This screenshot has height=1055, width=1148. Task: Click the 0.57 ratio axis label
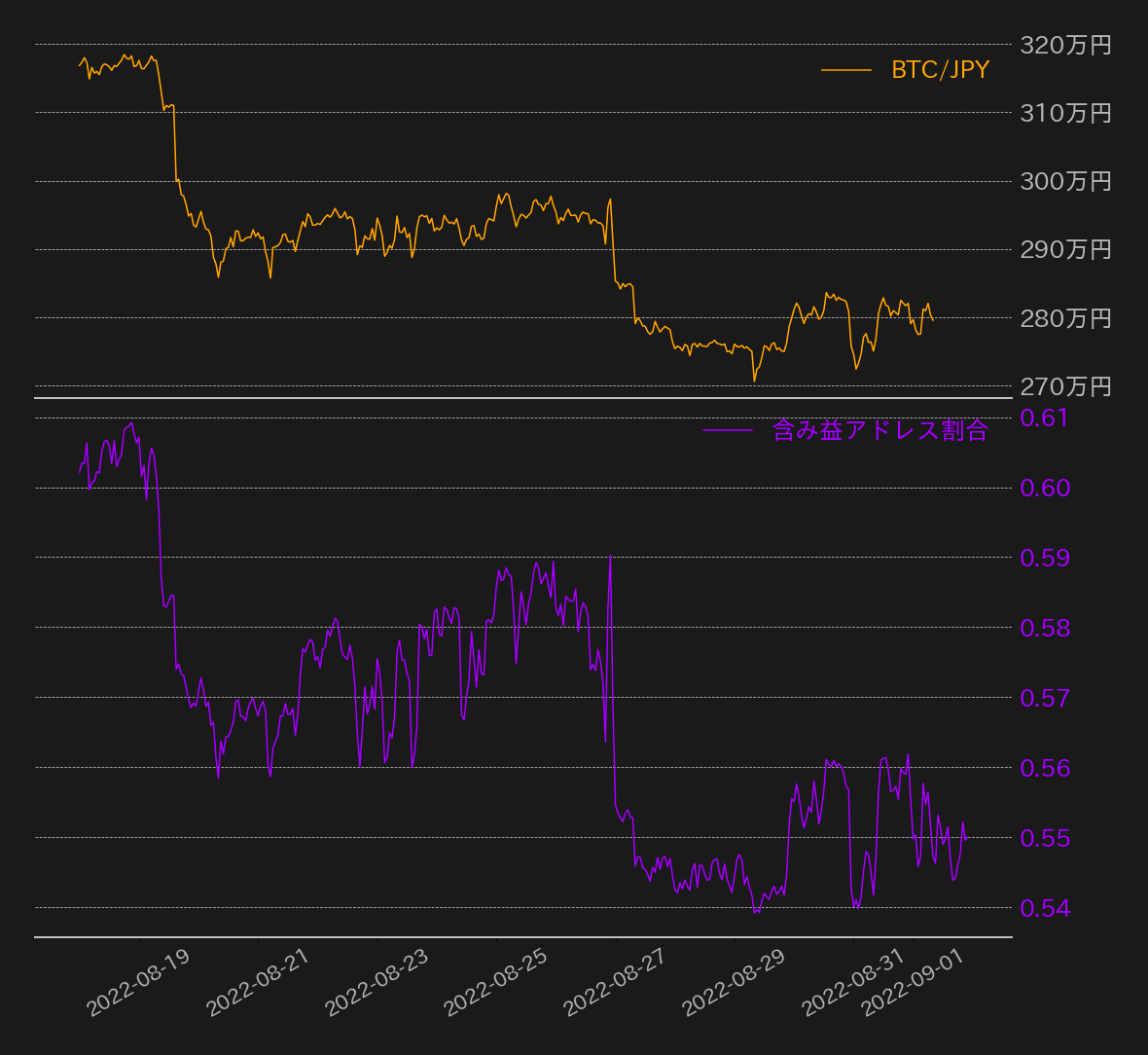click(x=1044, y=698)
